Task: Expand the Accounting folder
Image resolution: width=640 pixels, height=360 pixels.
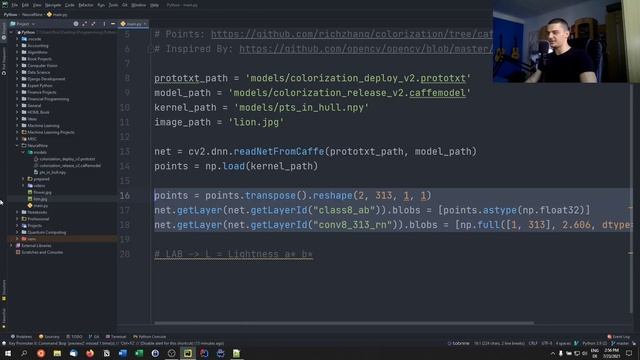Action: pyautogui.click(x=17, y=46)
